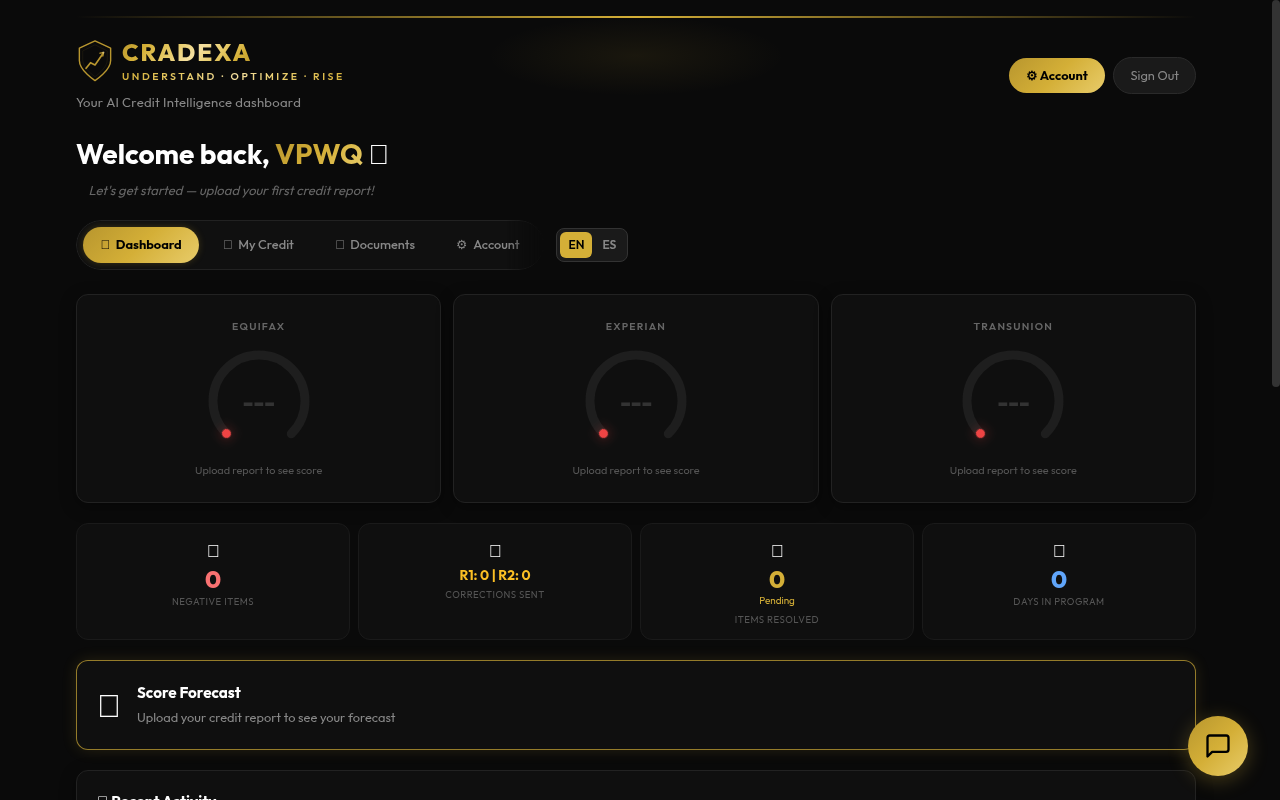The image size is (1280, 800).
Task: Click the Negative Items count 0
Action: click(213, 579)
